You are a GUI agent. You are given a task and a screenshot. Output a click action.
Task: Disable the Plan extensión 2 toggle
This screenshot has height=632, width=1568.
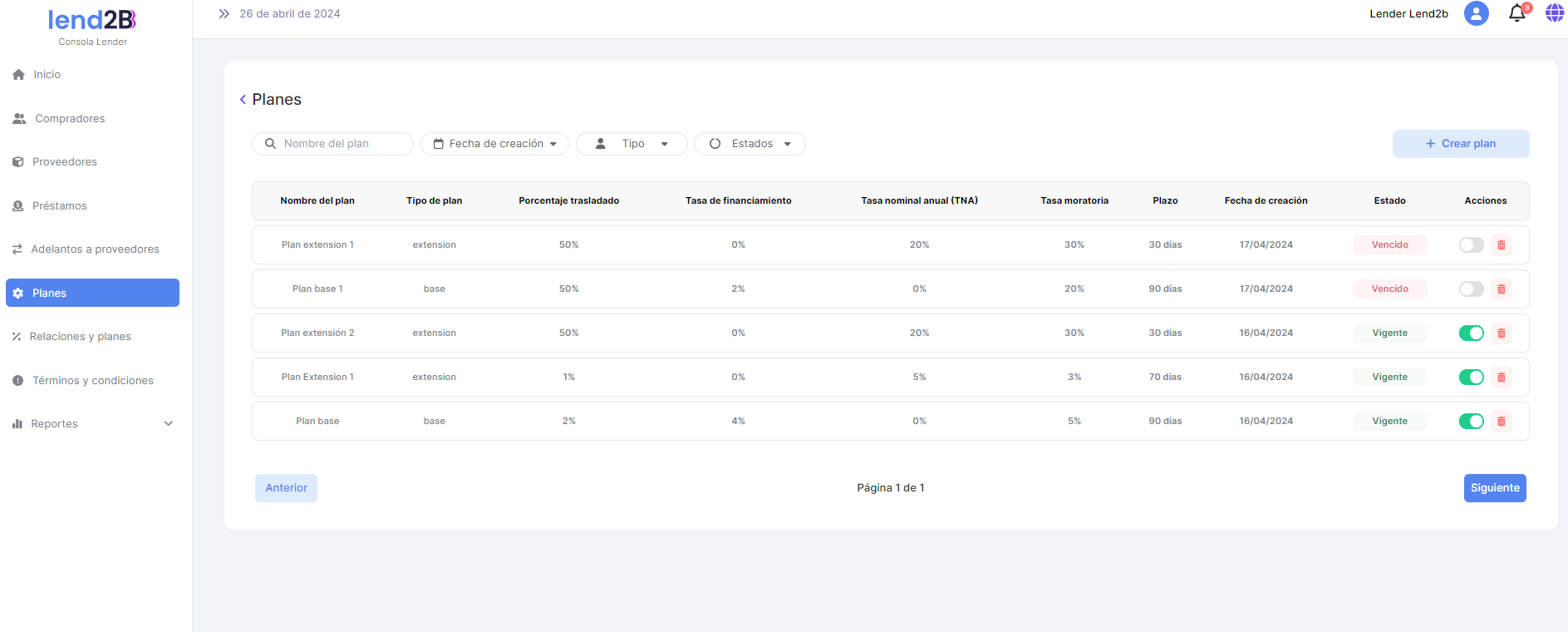[x=1471, y=333]
